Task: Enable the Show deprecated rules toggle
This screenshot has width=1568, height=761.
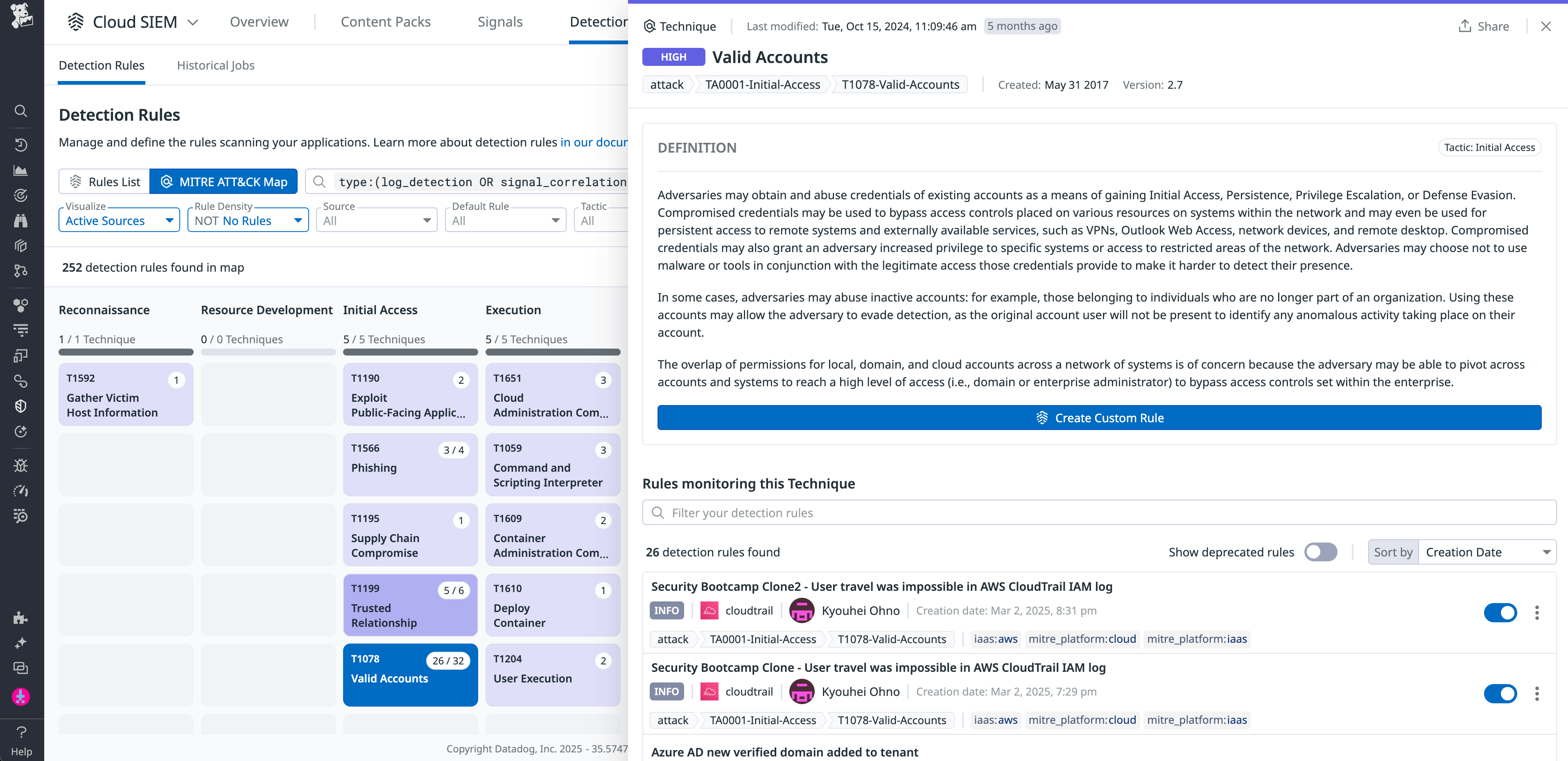Action: [1320, 552]
